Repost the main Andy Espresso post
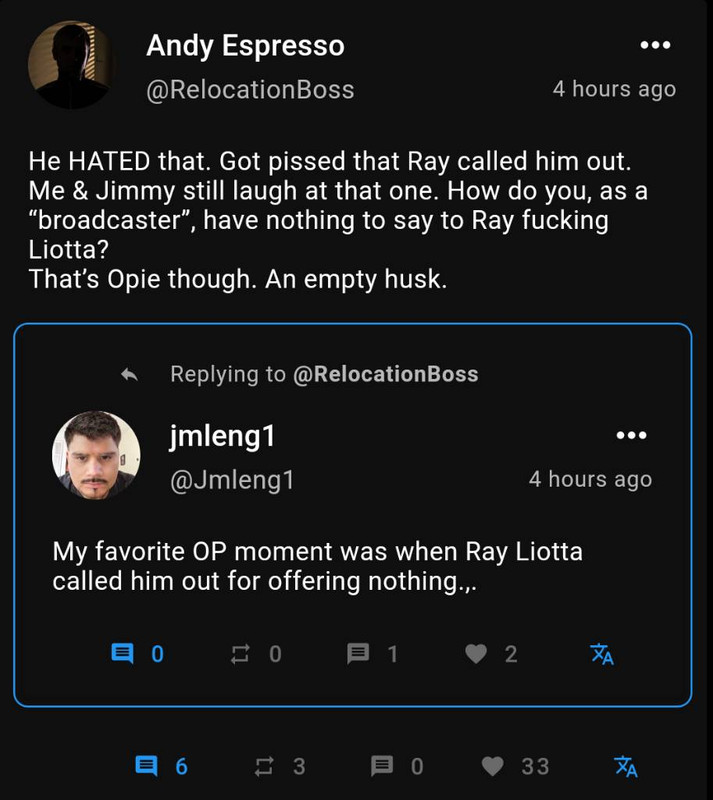The width and height of the screenshot is (713, 800). click(x=265, y=766)
